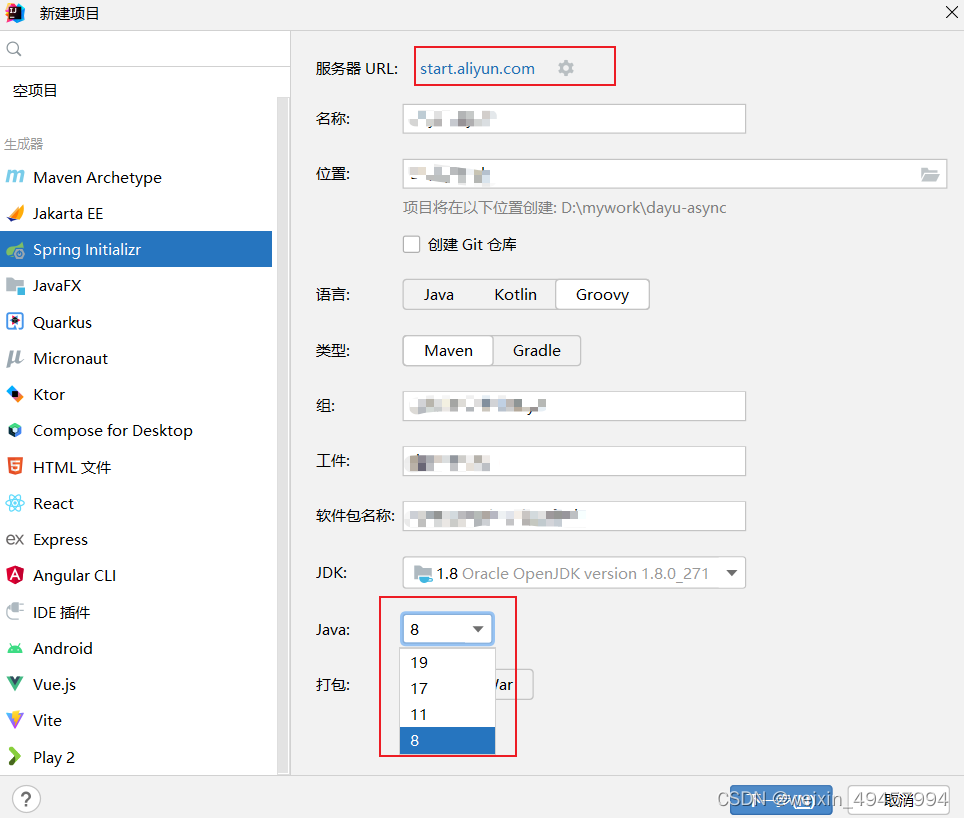The width and height of the screenshot is (964, 818).
Task: Click the 软件包名称 package name field
Action: coord(574,516)
